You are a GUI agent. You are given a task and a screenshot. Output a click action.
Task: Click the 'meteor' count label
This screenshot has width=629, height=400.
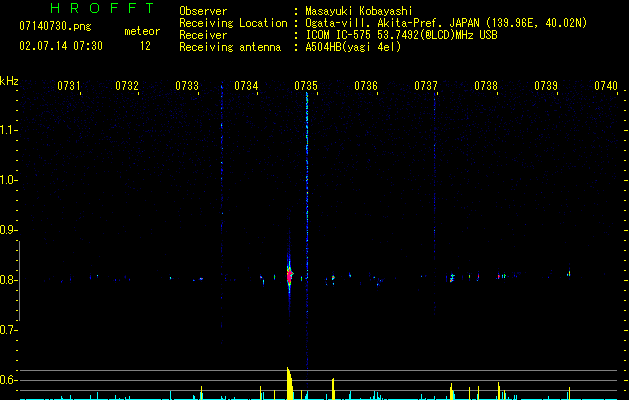tap(142, 31)
